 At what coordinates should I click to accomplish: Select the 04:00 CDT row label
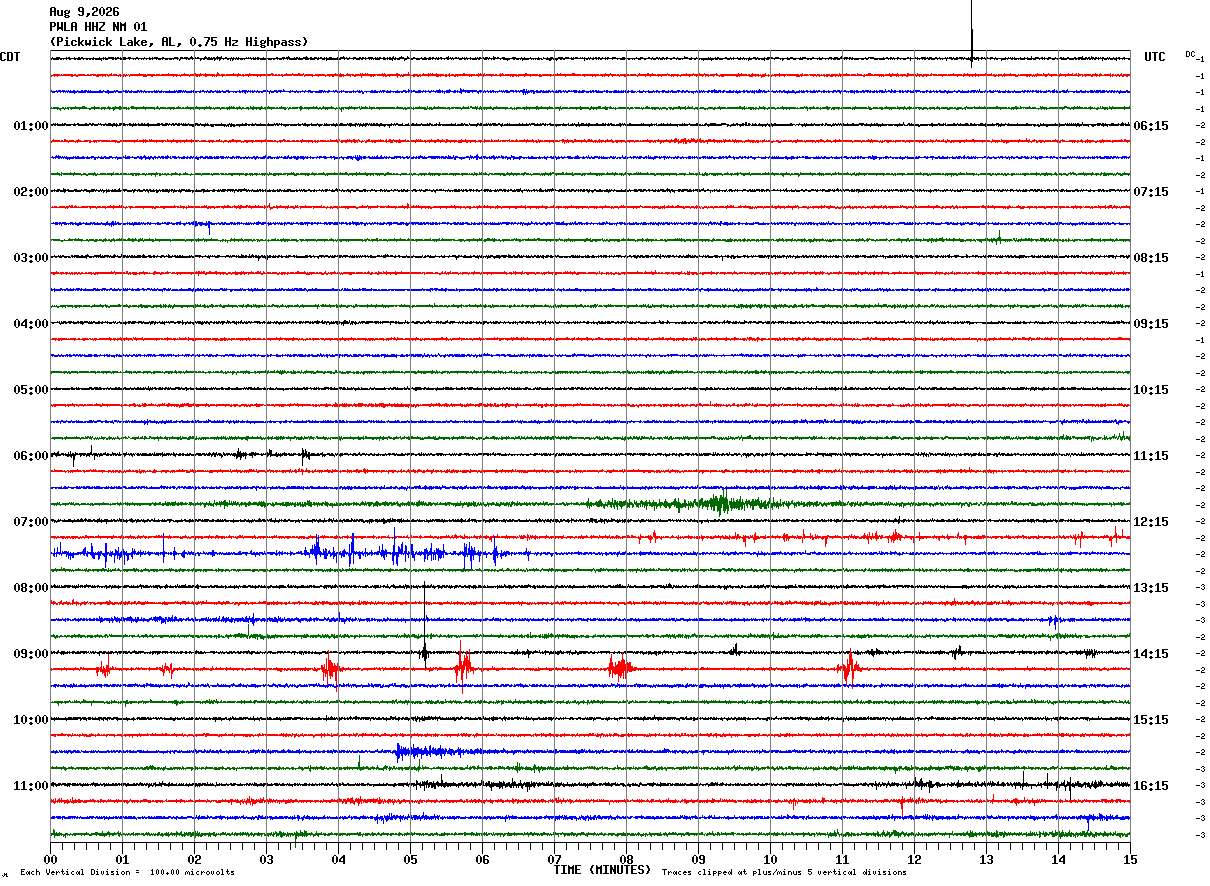coord(31,324)
